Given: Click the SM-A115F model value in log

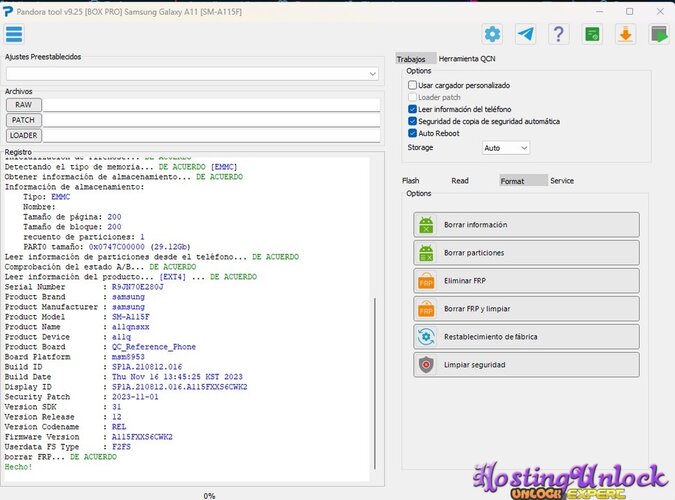Looking at the screenshot, I should point(130,317).
